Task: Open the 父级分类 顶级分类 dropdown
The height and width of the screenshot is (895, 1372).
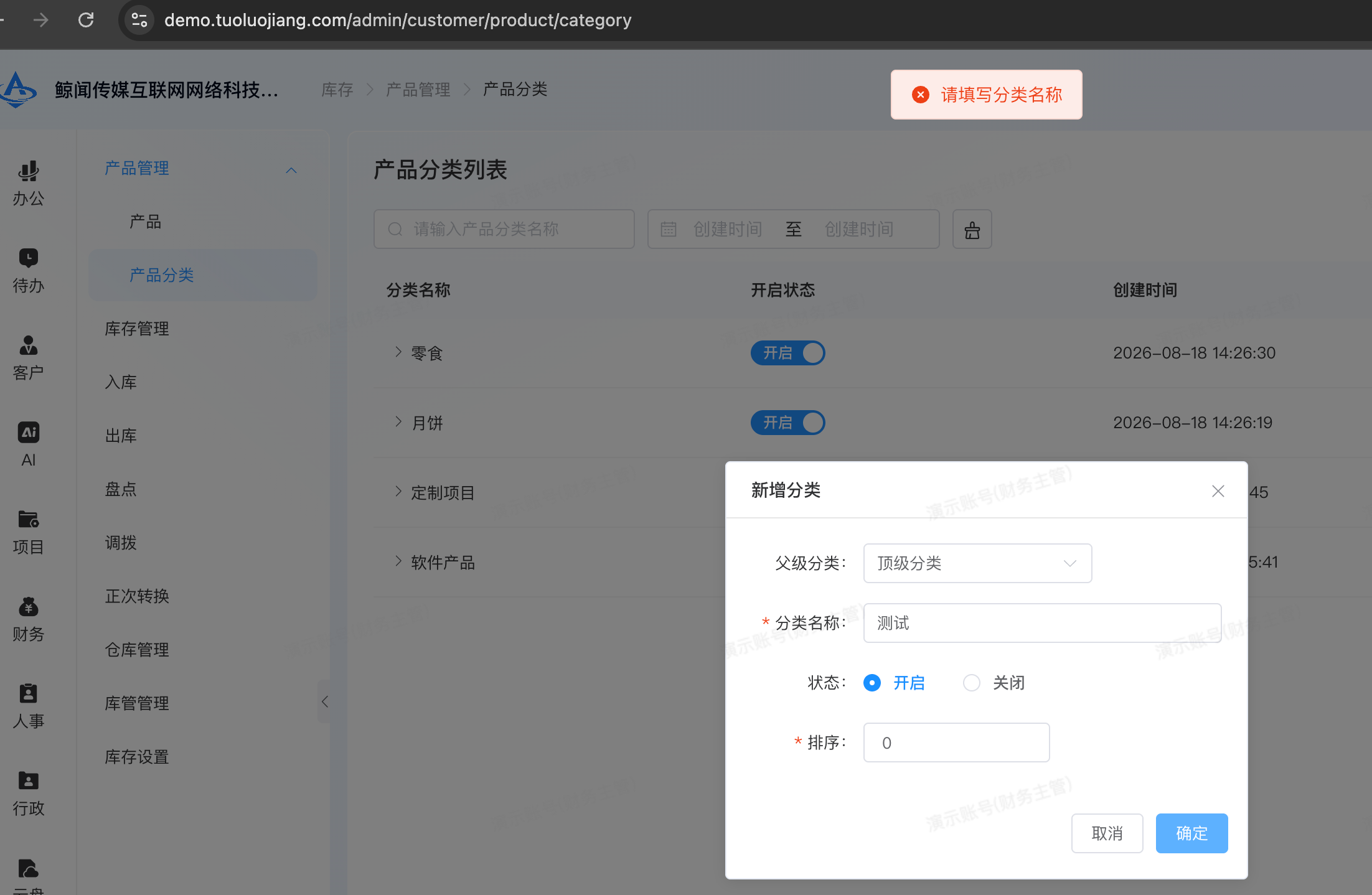Action: (x=977, y=563)
